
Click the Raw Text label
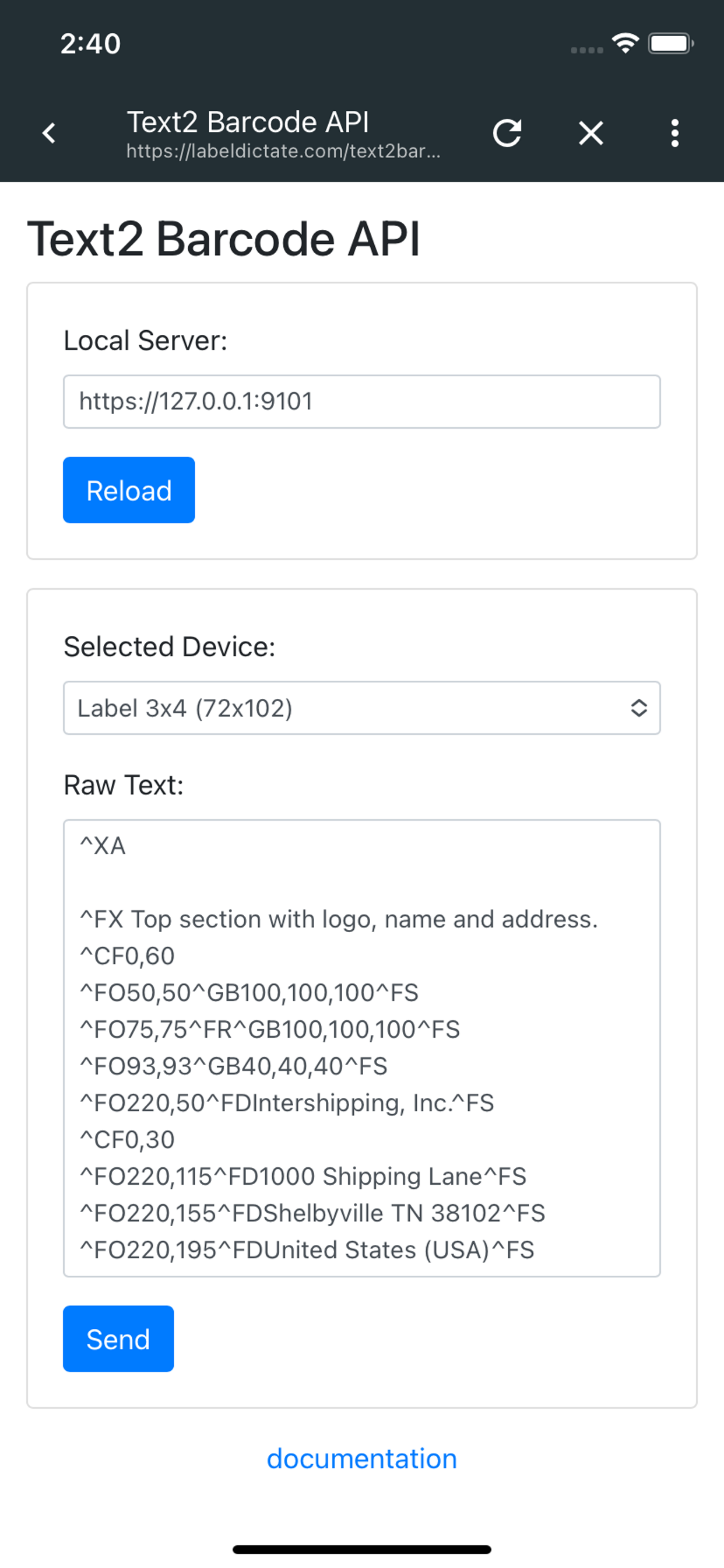click(124, 785)
